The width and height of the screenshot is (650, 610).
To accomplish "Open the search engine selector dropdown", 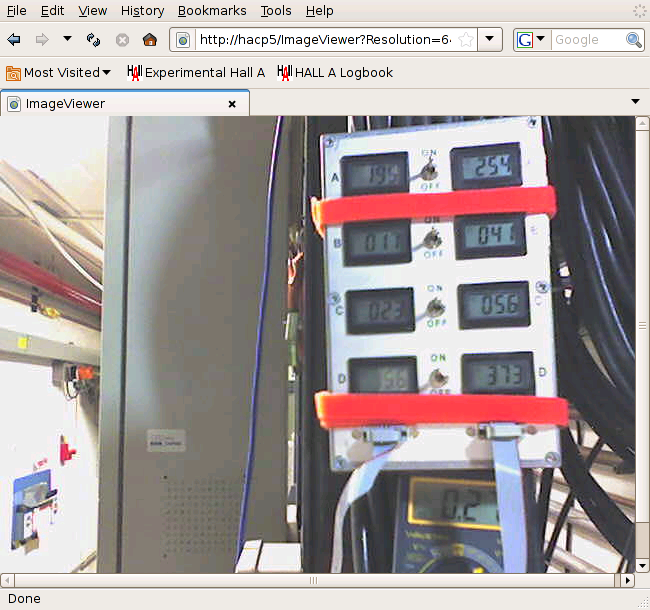I will click(531, 40).
